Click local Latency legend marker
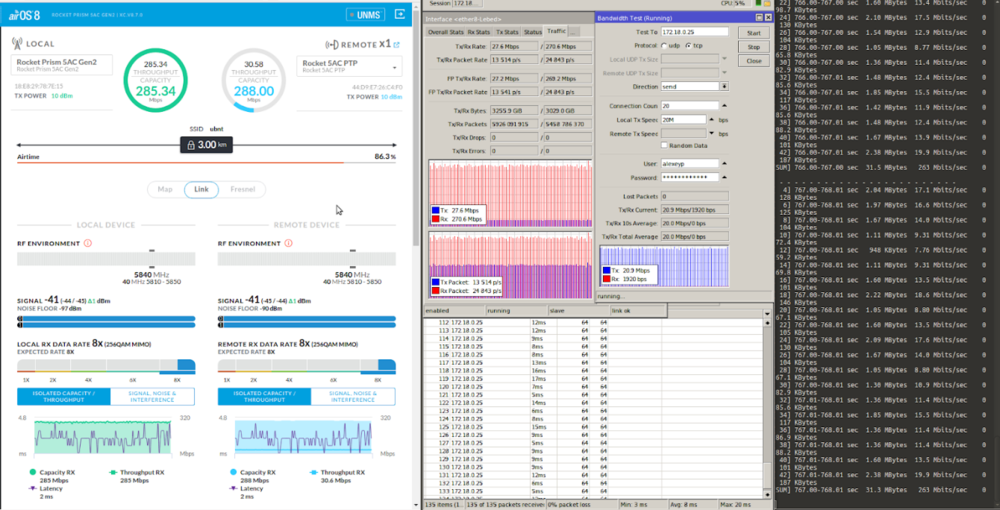 click(33, 488)
